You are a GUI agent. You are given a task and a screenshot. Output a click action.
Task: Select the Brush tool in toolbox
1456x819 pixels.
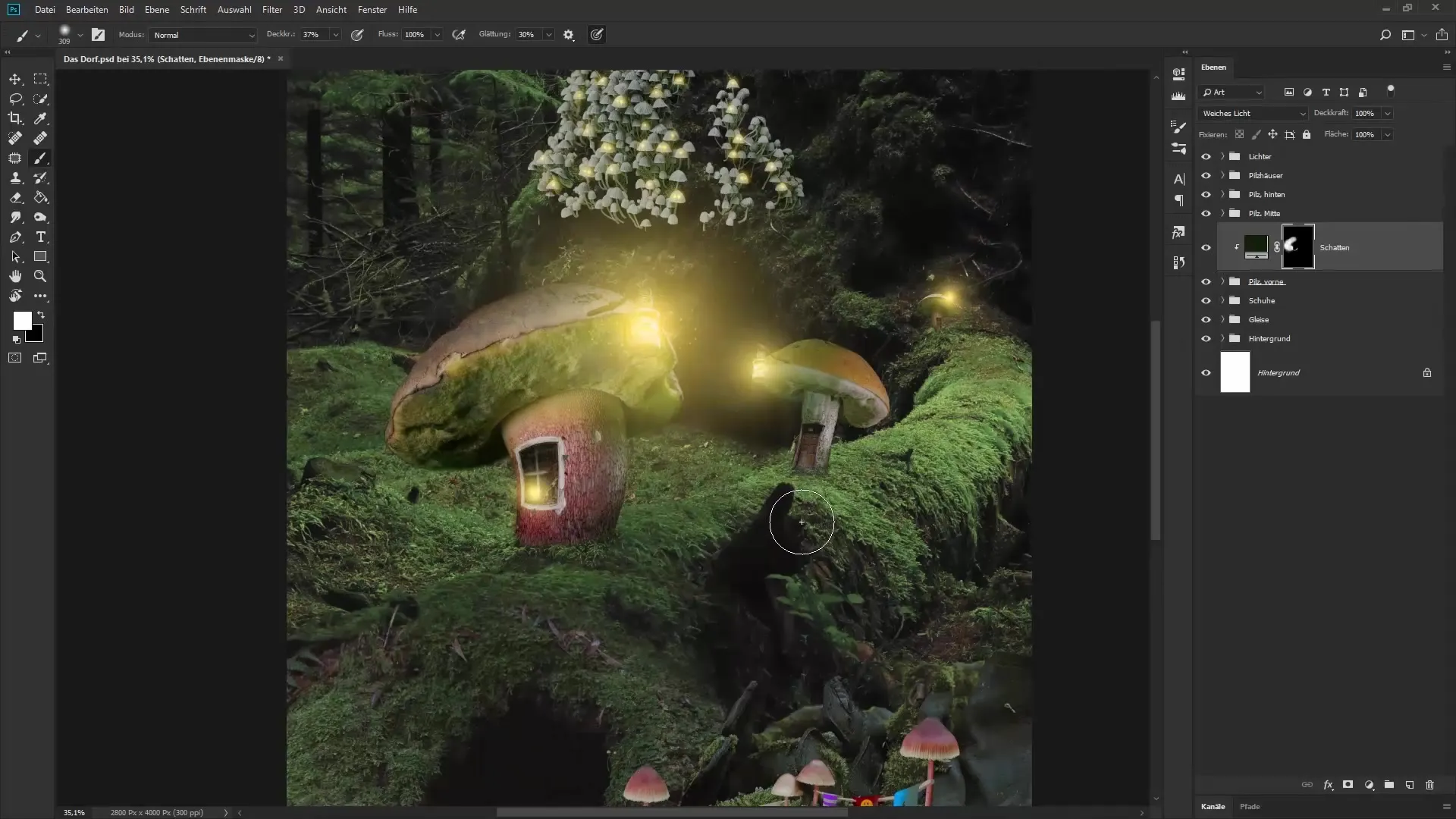[x=40, y=158]
